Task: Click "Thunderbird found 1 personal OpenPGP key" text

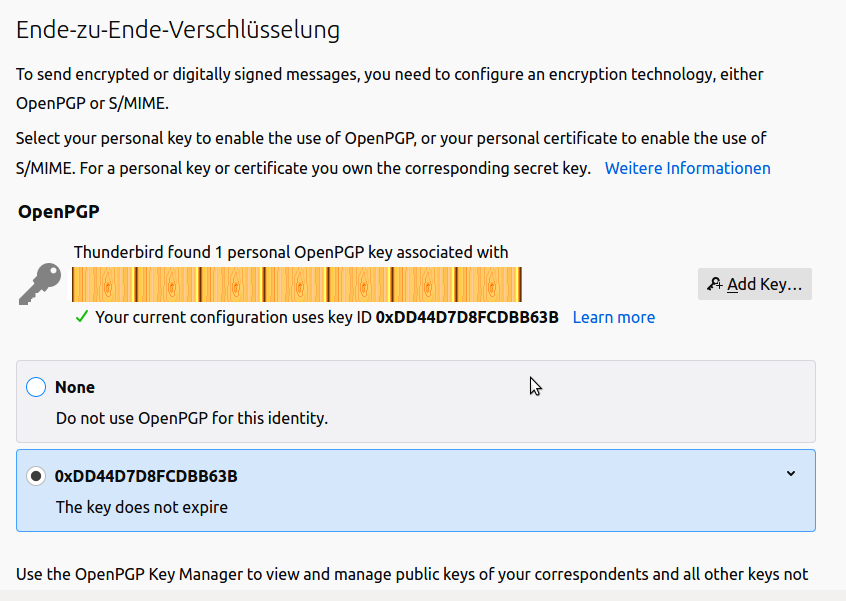Action: 290,252
